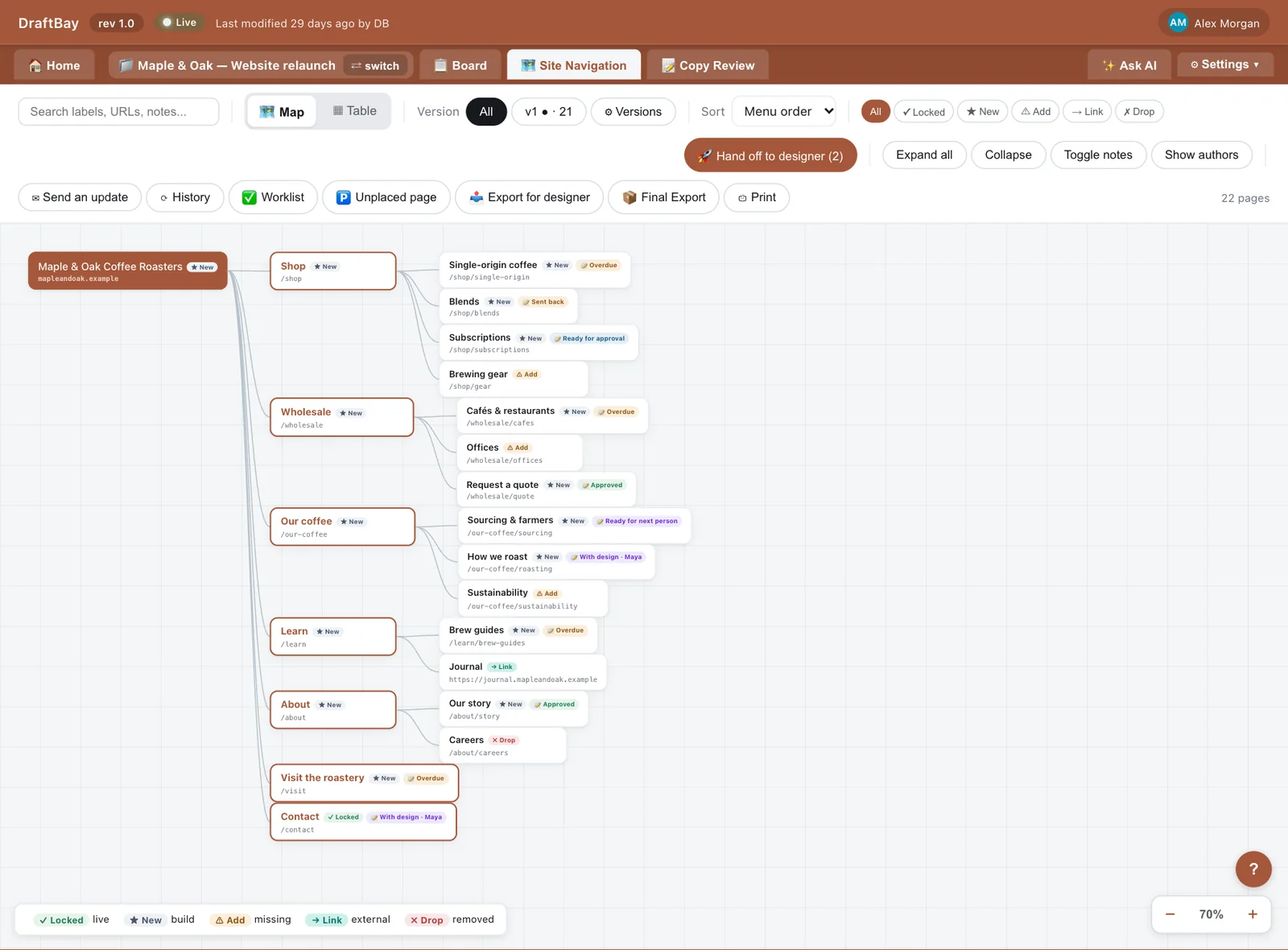Viewport: 1288px width, 950px height.
Task: Filter by Drop status
Action: tap(1139, 112)
